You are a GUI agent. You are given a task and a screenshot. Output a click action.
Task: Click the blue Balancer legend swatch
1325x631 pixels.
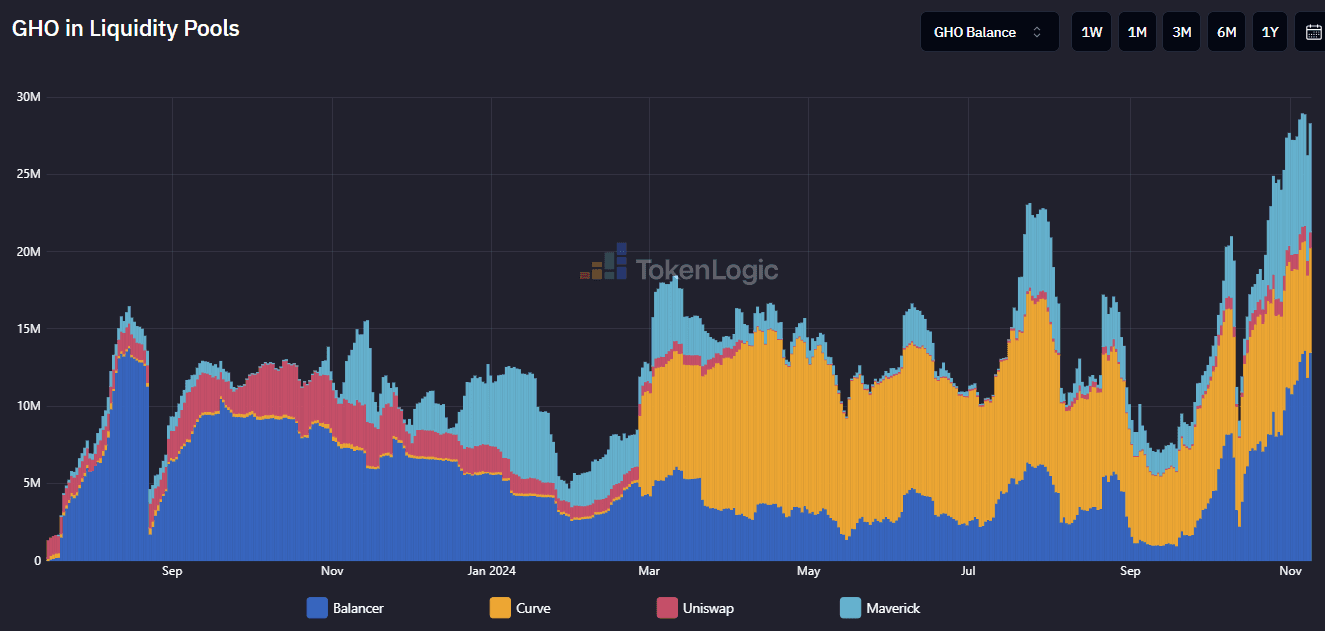(317, 608)
